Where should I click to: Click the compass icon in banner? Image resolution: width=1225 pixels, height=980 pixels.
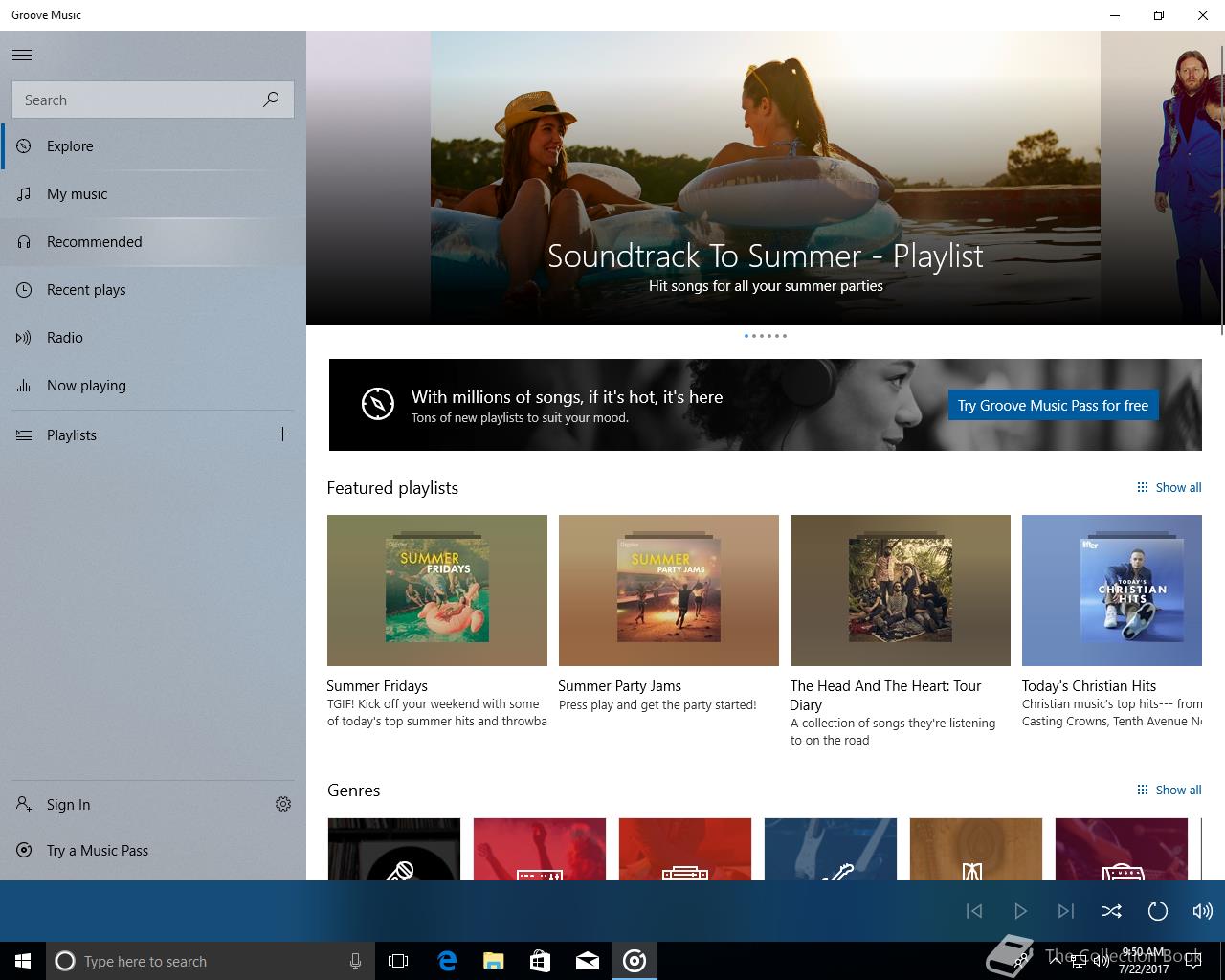pos(378,404)
